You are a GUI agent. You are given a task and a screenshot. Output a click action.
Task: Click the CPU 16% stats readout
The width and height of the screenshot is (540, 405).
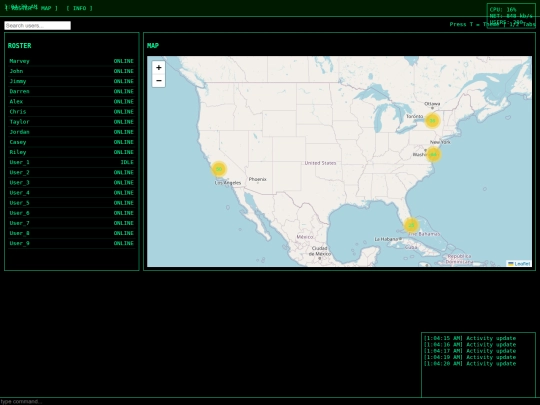503,10
